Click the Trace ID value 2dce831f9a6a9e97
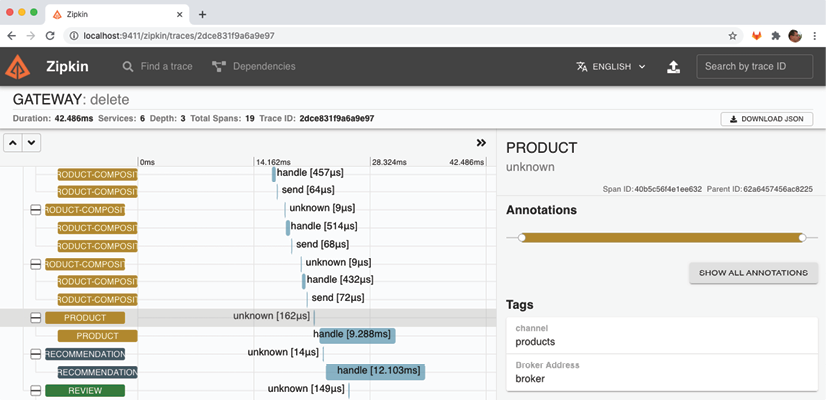826x400 pixels. (x=337, y=119)
